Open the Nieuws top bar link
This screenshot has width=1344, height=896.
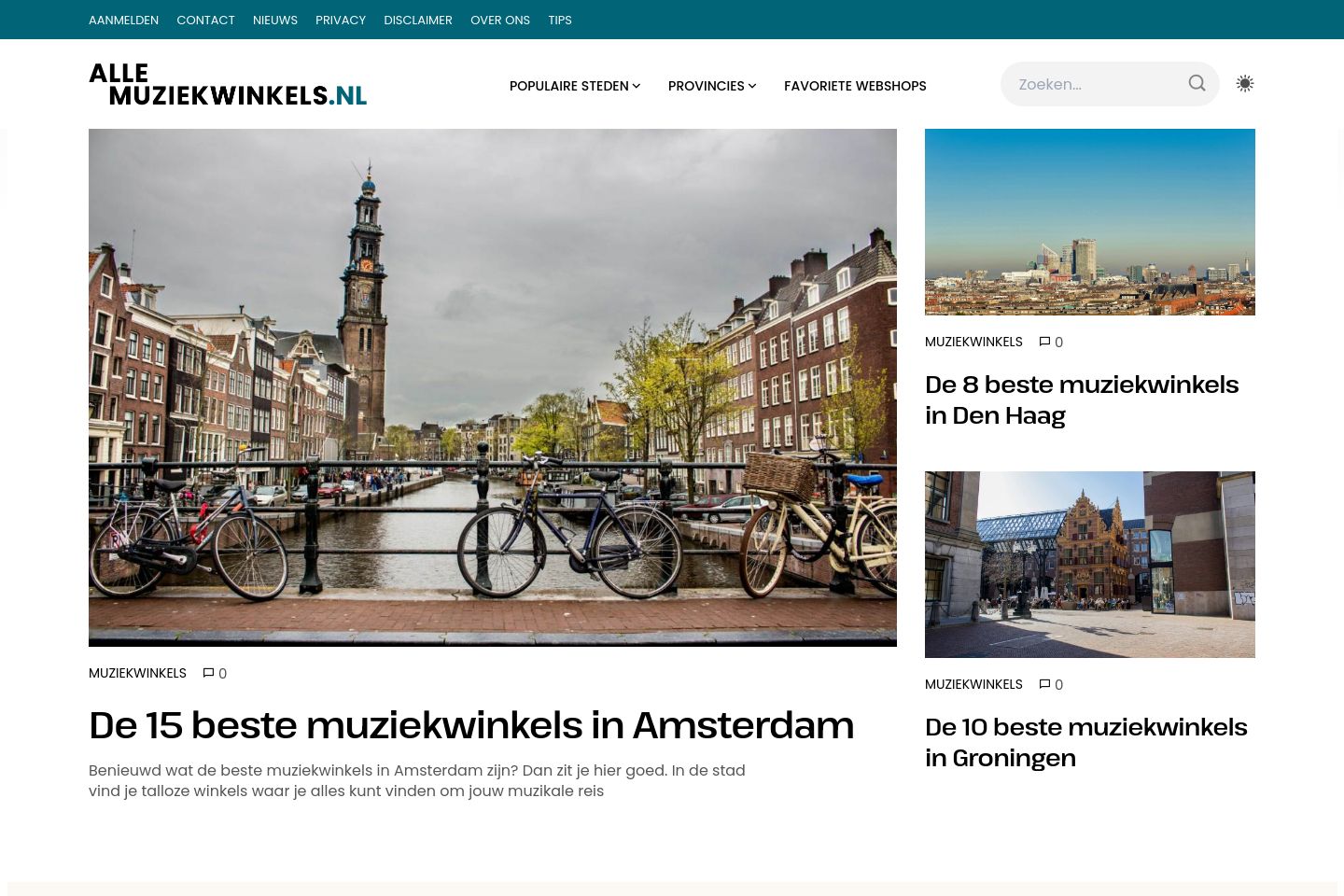(x=275, y=20)
